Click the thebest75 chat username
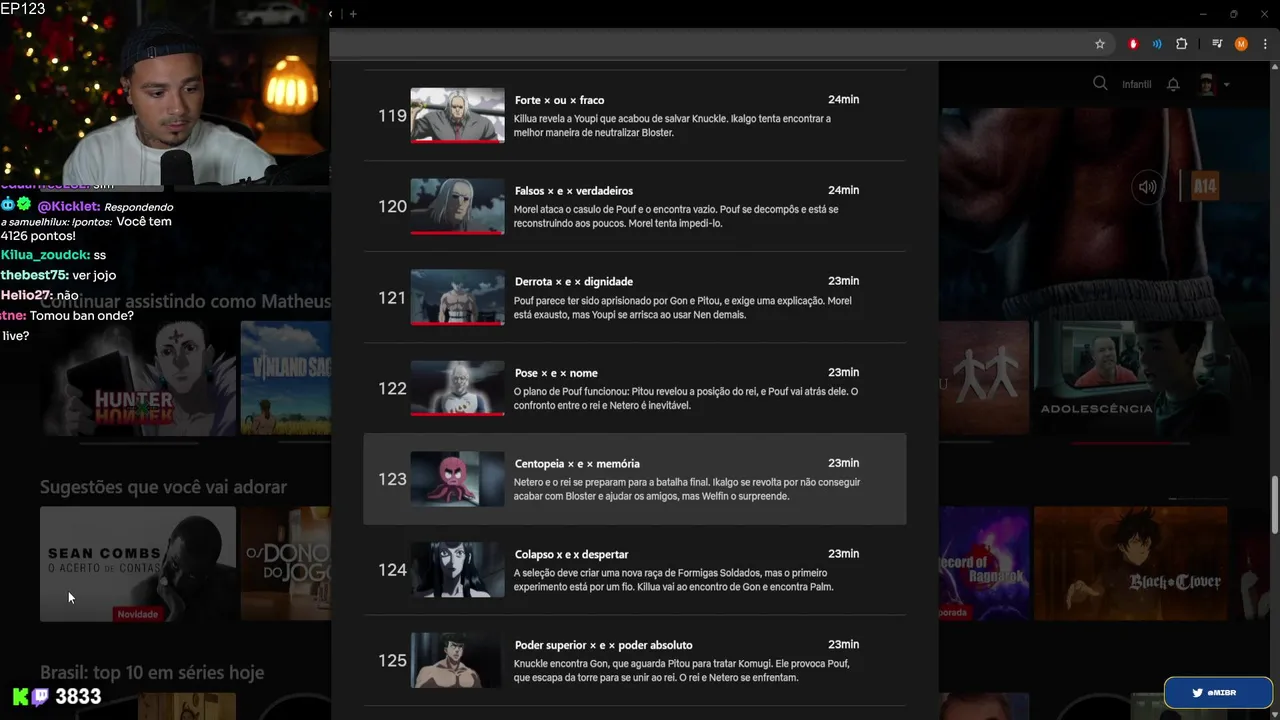Screen dimensions: 1280x720 [34, 275]
